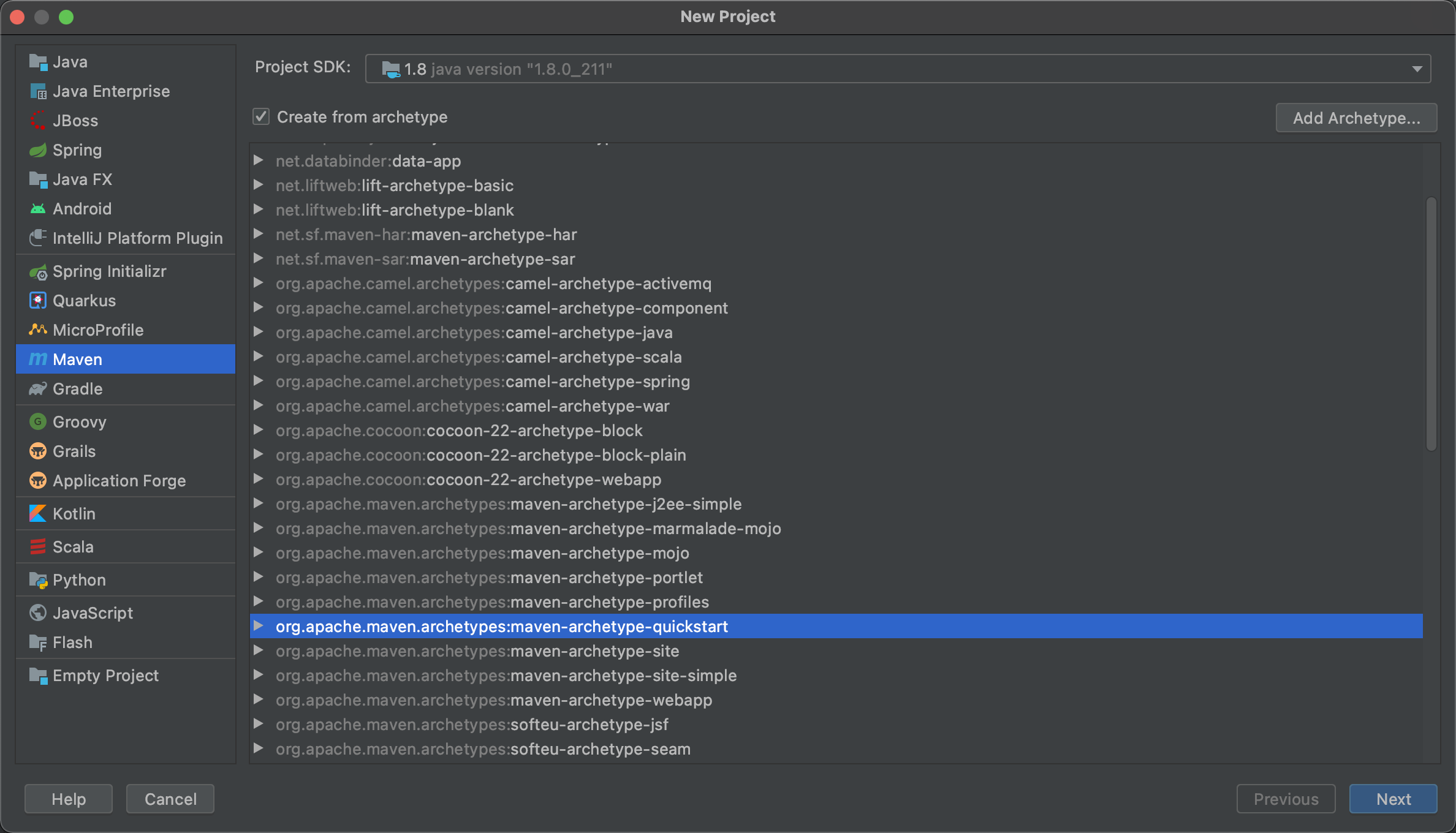Click the Add Archetype... button
The height and width of the screenshot is (833, 1456).
pyautogui.click(x=1356, y=118)
